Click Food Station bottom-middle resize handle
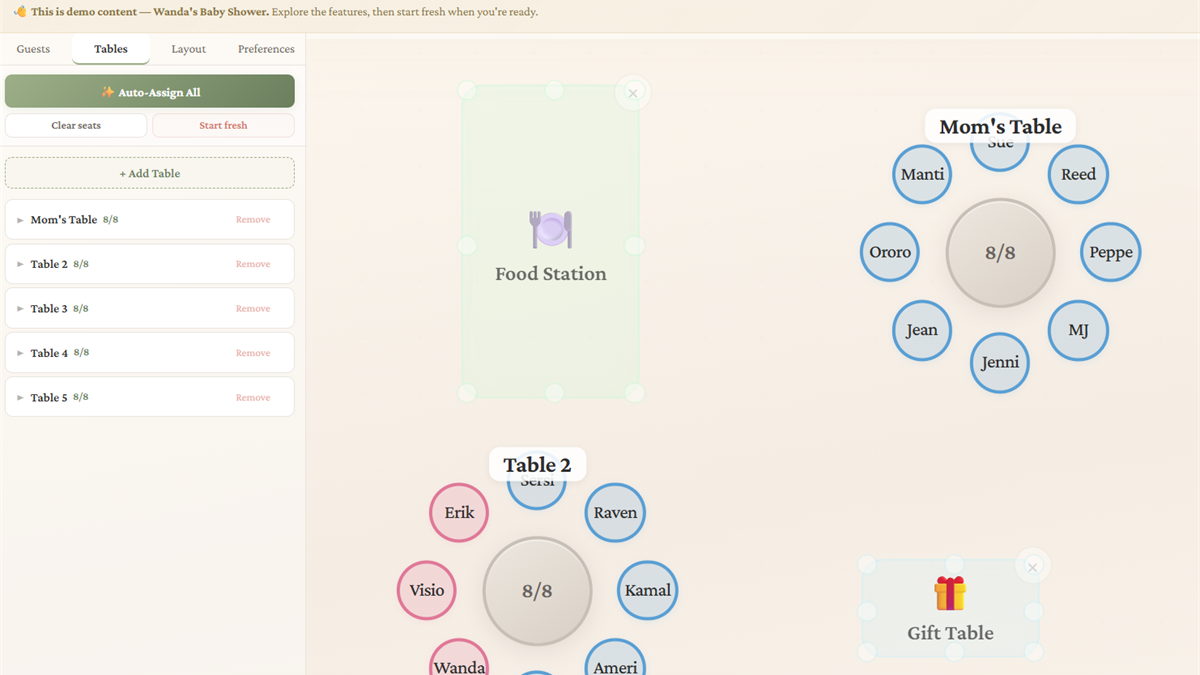 pyautogui.click(x=554, y=392)
